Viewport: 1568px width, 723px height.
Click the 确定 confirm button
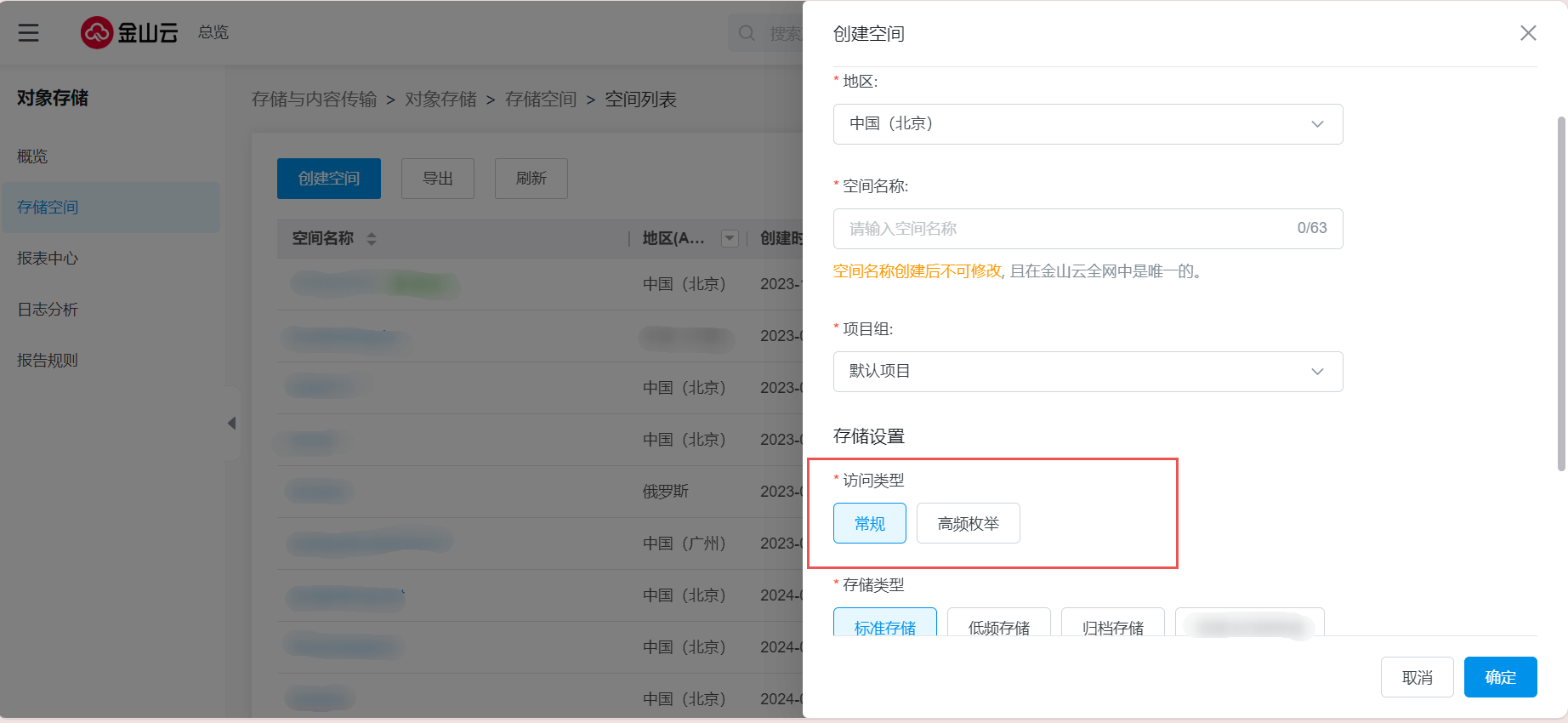[1500, 677]
